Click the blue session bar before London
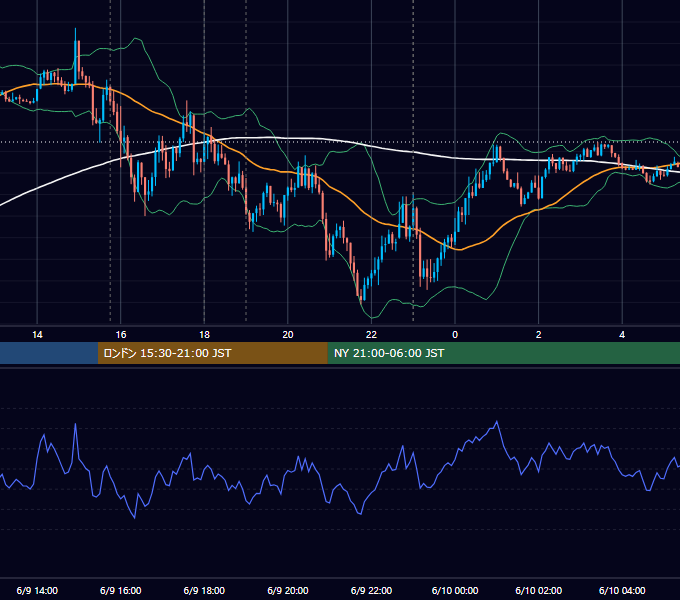Screen dimensions: 680x600 (49, 353)
